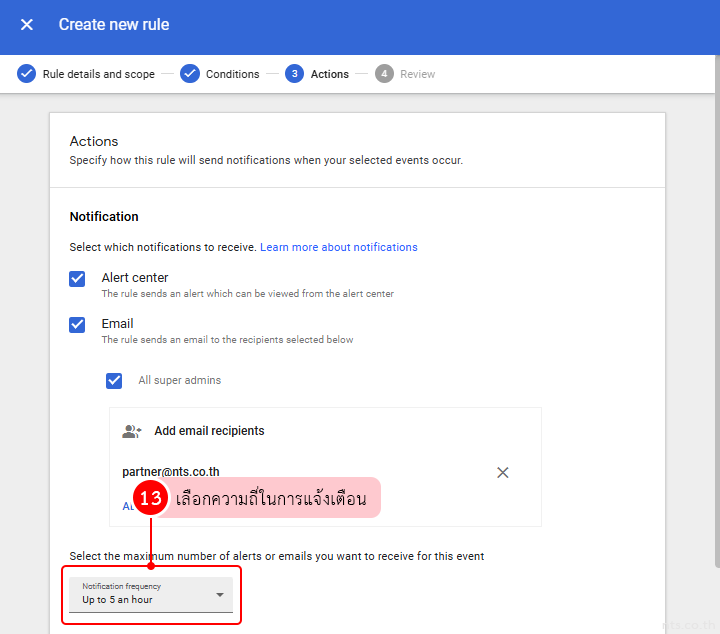Image resolution: width=720 pixels, height=634 pixels.
Task: Go to Rule details and scope step
Action: point(98,74)
